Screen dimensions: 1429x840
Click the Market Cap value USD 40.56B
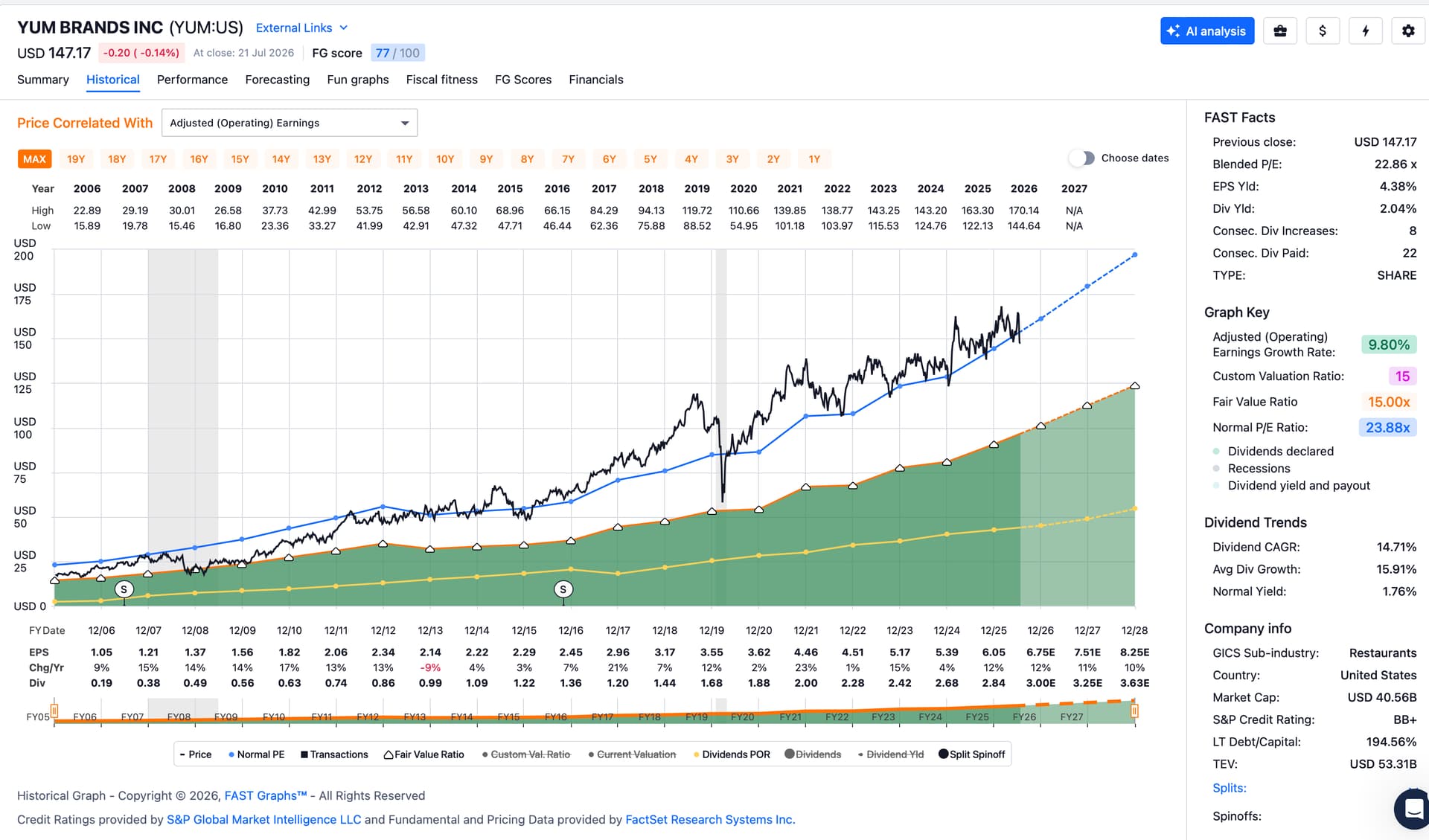pyautogui.click(x=1382, y=697)
